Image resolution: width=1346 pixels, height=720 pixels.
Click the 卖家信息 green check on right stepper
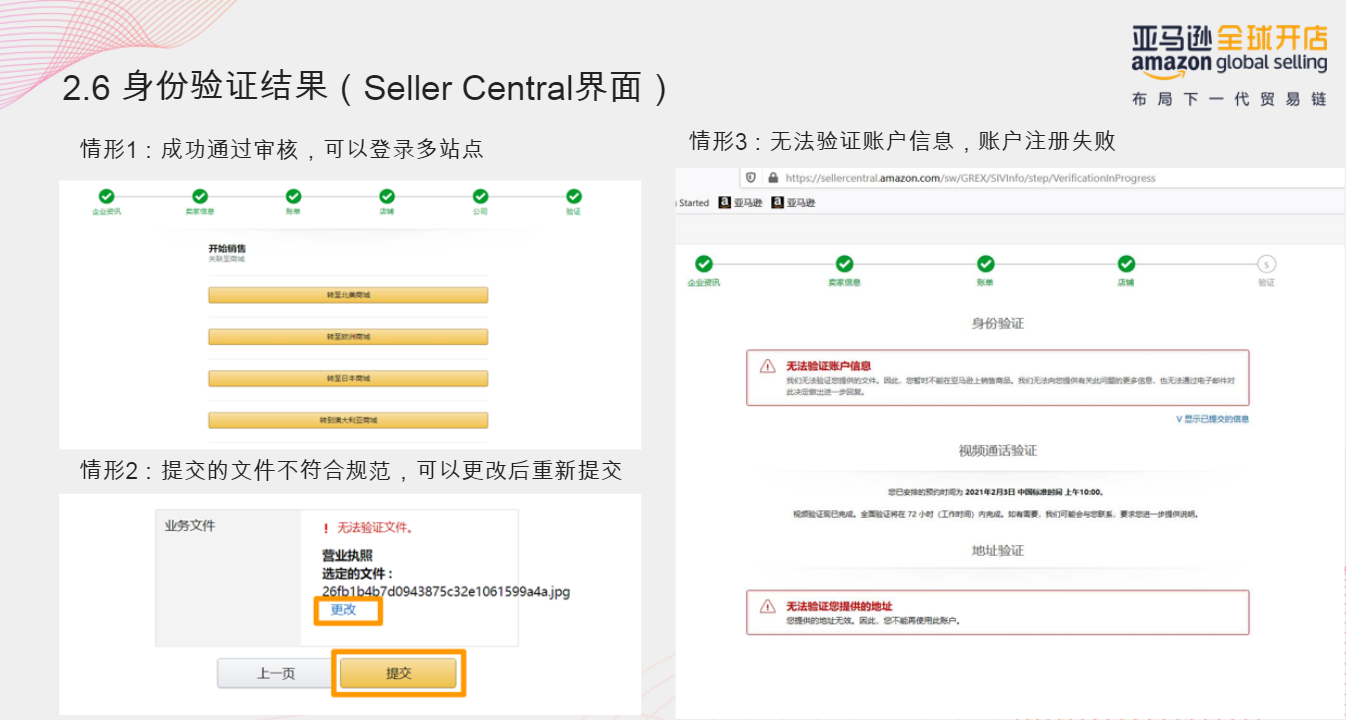coord(844,264)
